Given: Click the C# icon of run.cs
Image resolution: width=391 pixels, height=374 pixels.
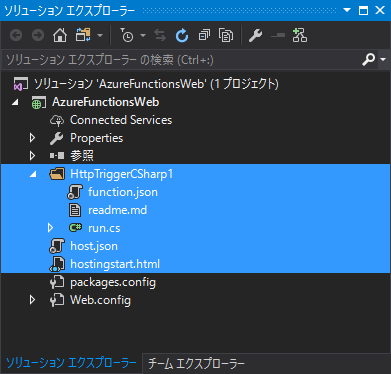Looking at the screenshot, I should click(75, 227).
